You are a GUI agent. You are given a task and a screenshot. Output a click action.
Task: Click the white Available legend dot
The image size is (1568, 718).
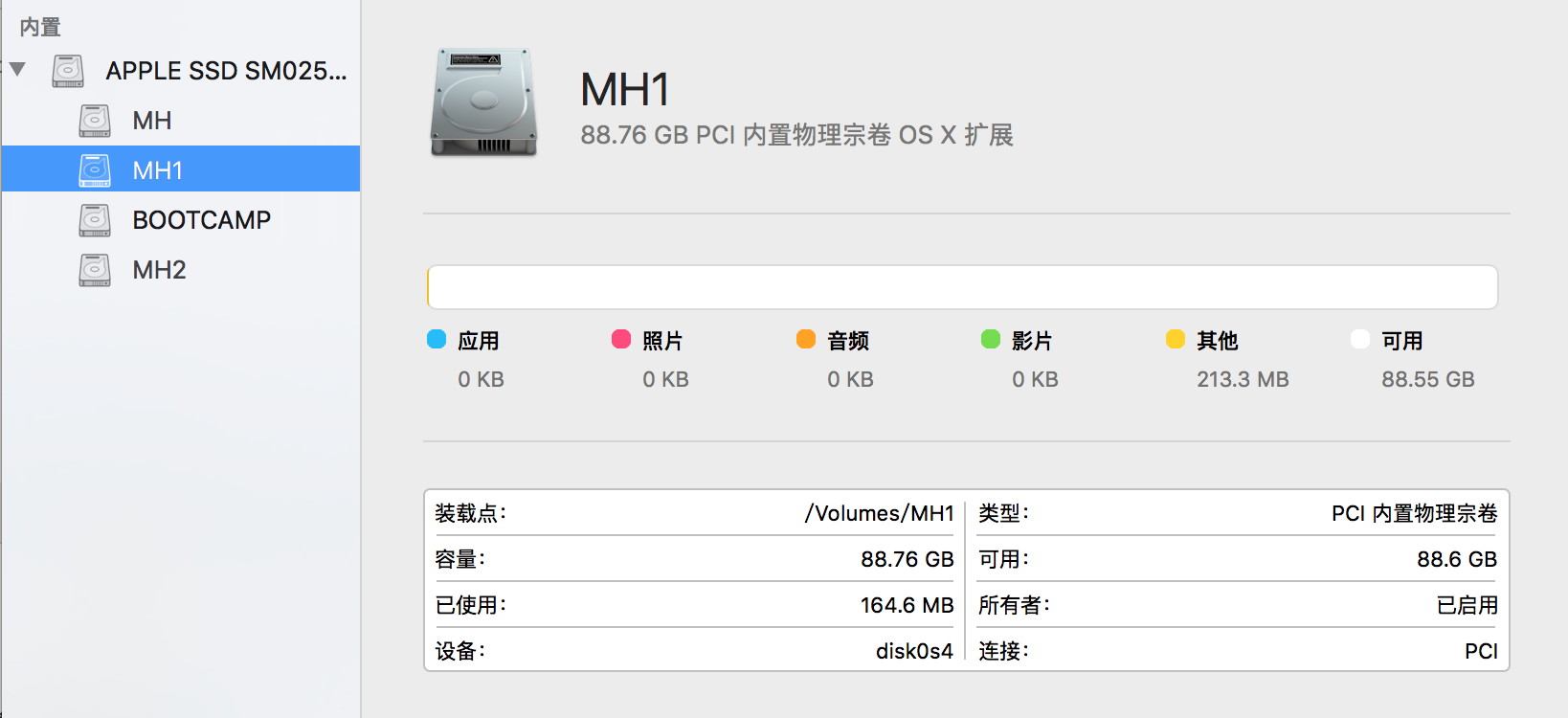pos(1360,340)
